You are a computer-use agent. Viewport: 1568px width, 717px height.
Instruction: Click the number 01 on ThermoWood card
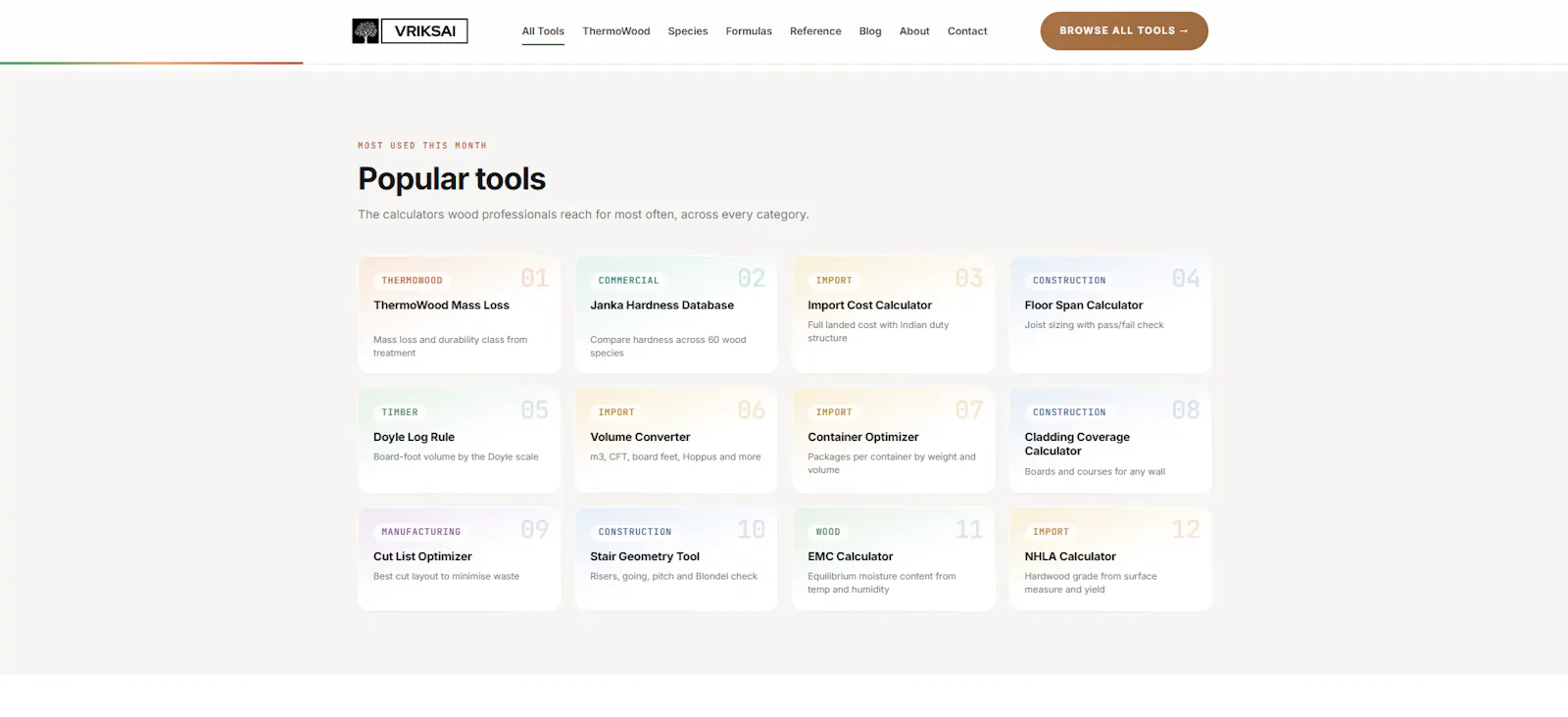[534, 279]
